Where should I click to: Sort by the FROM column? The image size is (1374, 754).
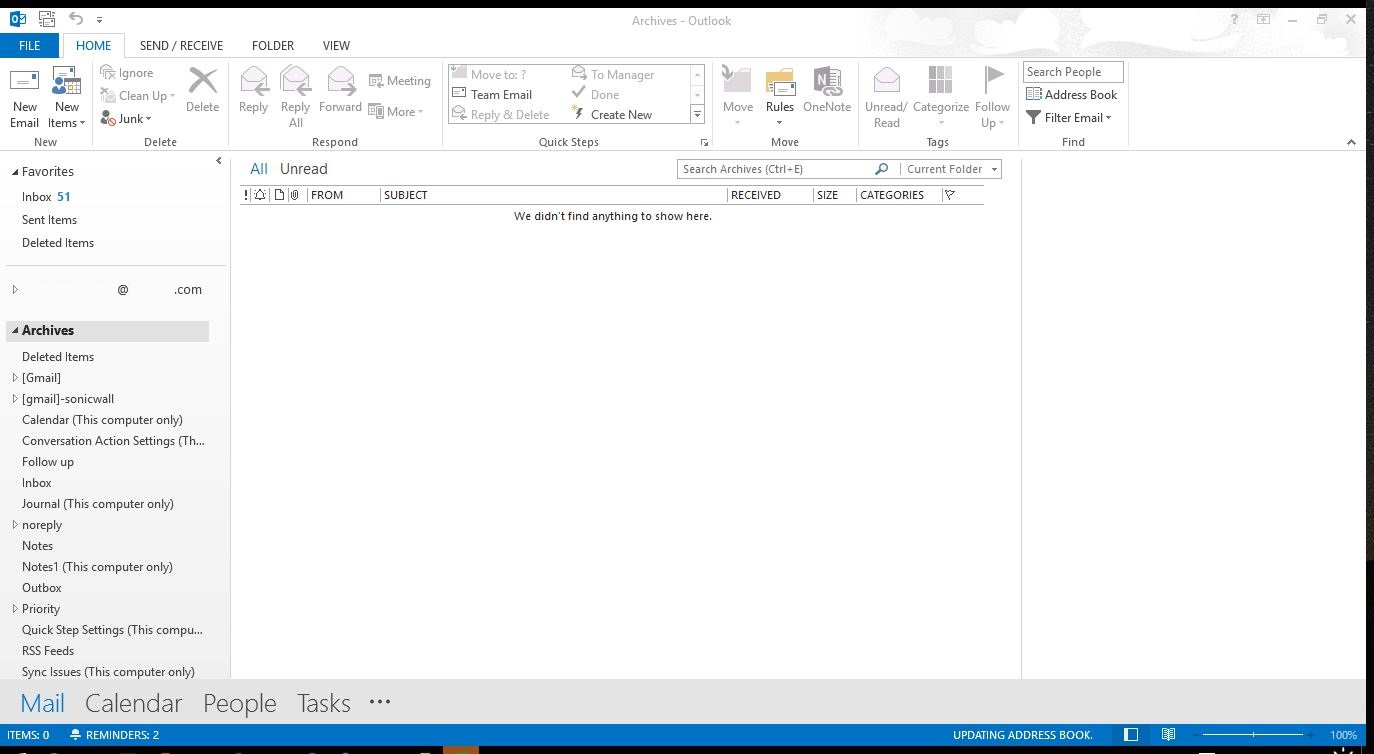343,195
